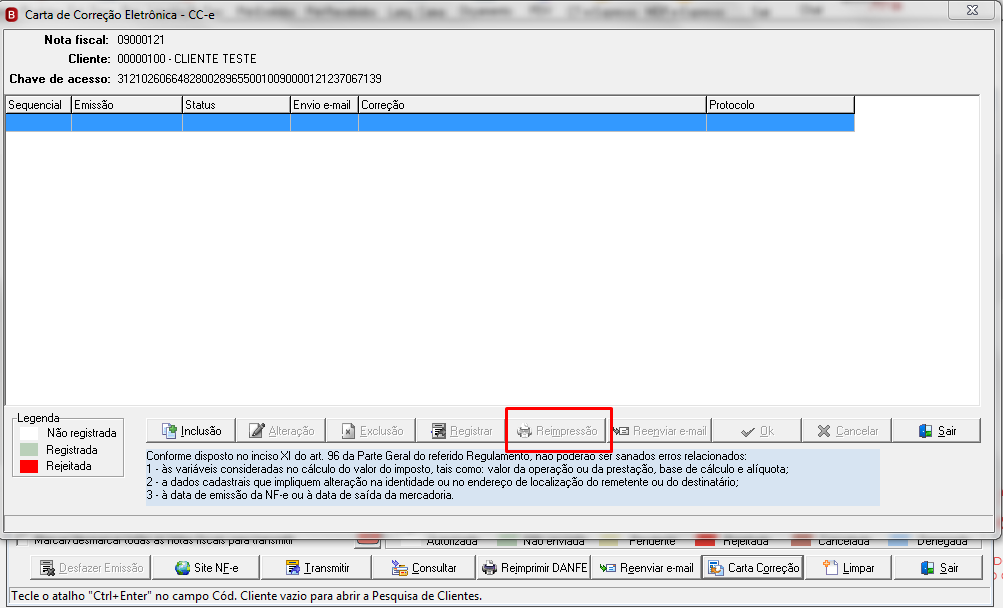The width and height of the screenshot is (1003, 608).
Task: Click the Cancelar X button
Action: pyautogui.click(x=847, y=431)
